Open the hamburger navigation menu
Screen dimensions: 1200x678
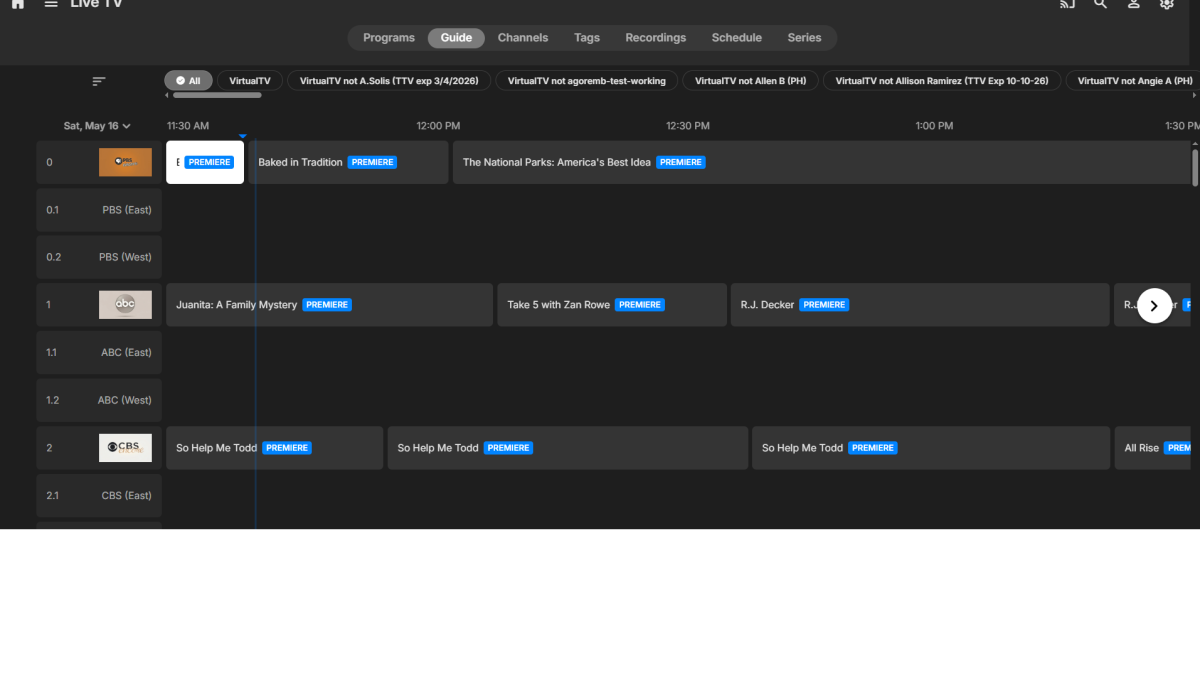pos(51,4)
